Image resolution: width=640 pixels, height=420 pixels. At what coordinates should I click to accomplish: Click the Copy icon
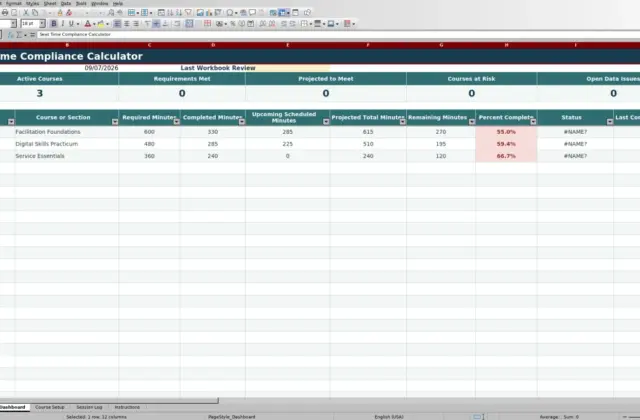(35, 13)
